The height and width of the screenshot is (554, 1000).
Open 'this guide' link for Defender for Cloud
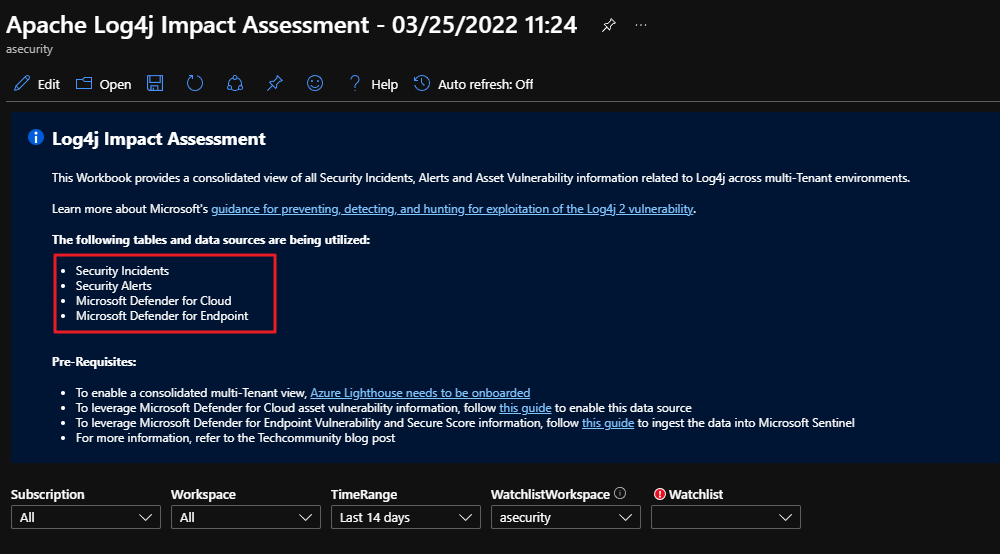tap(525, 408)
